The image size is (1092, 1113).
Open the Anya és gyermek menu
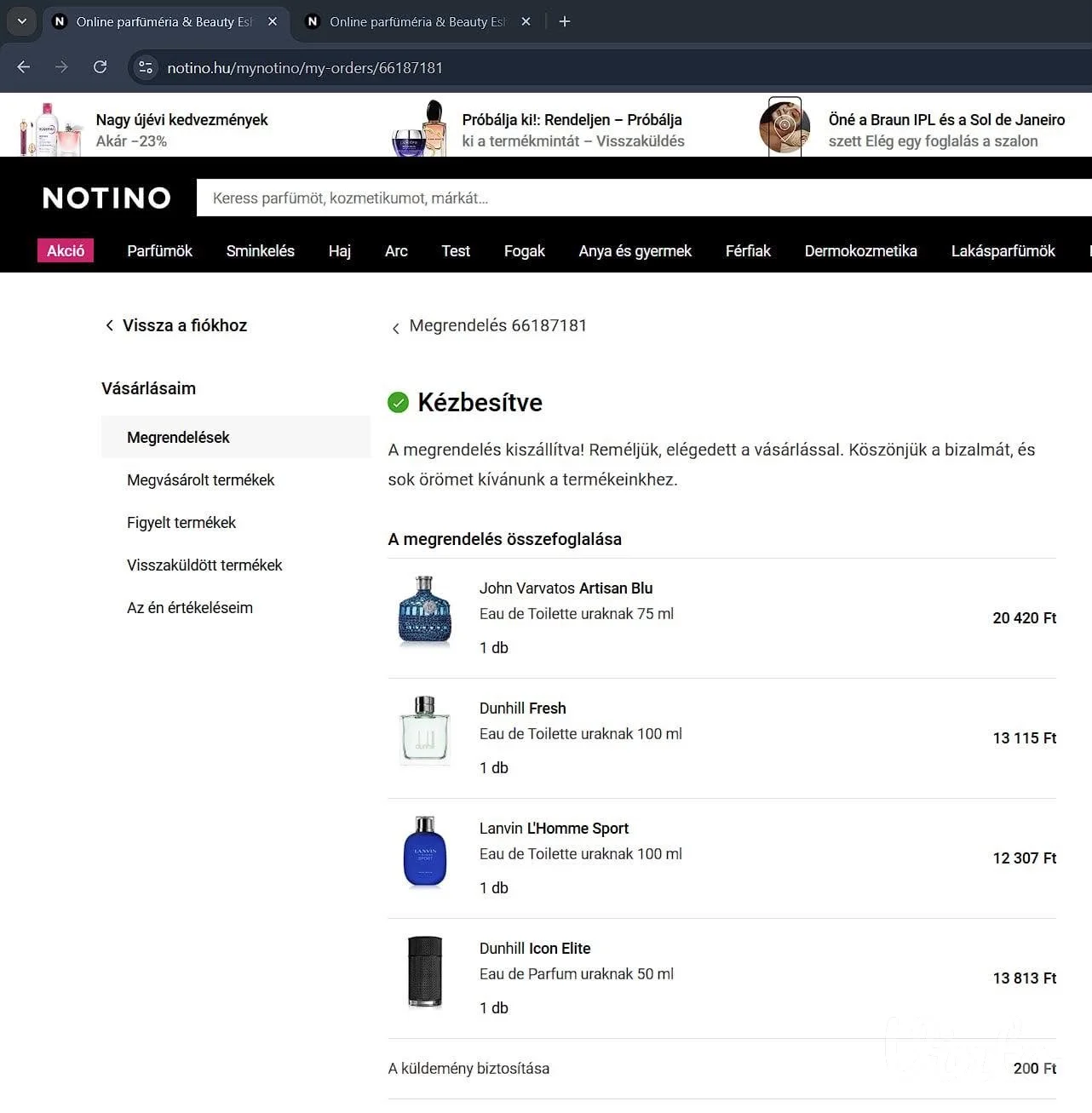pyautogui.click(x=635, y=251)
